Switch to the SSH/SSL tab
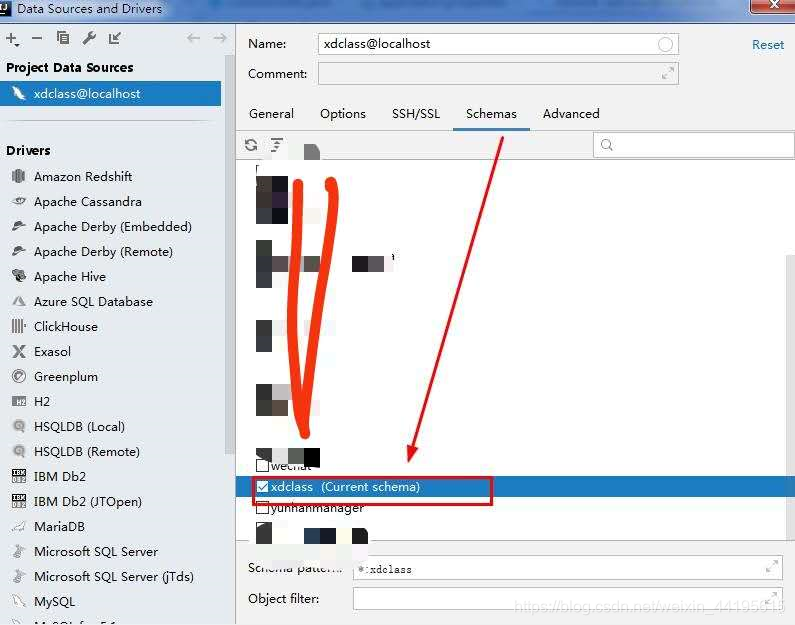The image size is (795, 625). [416, 114]
